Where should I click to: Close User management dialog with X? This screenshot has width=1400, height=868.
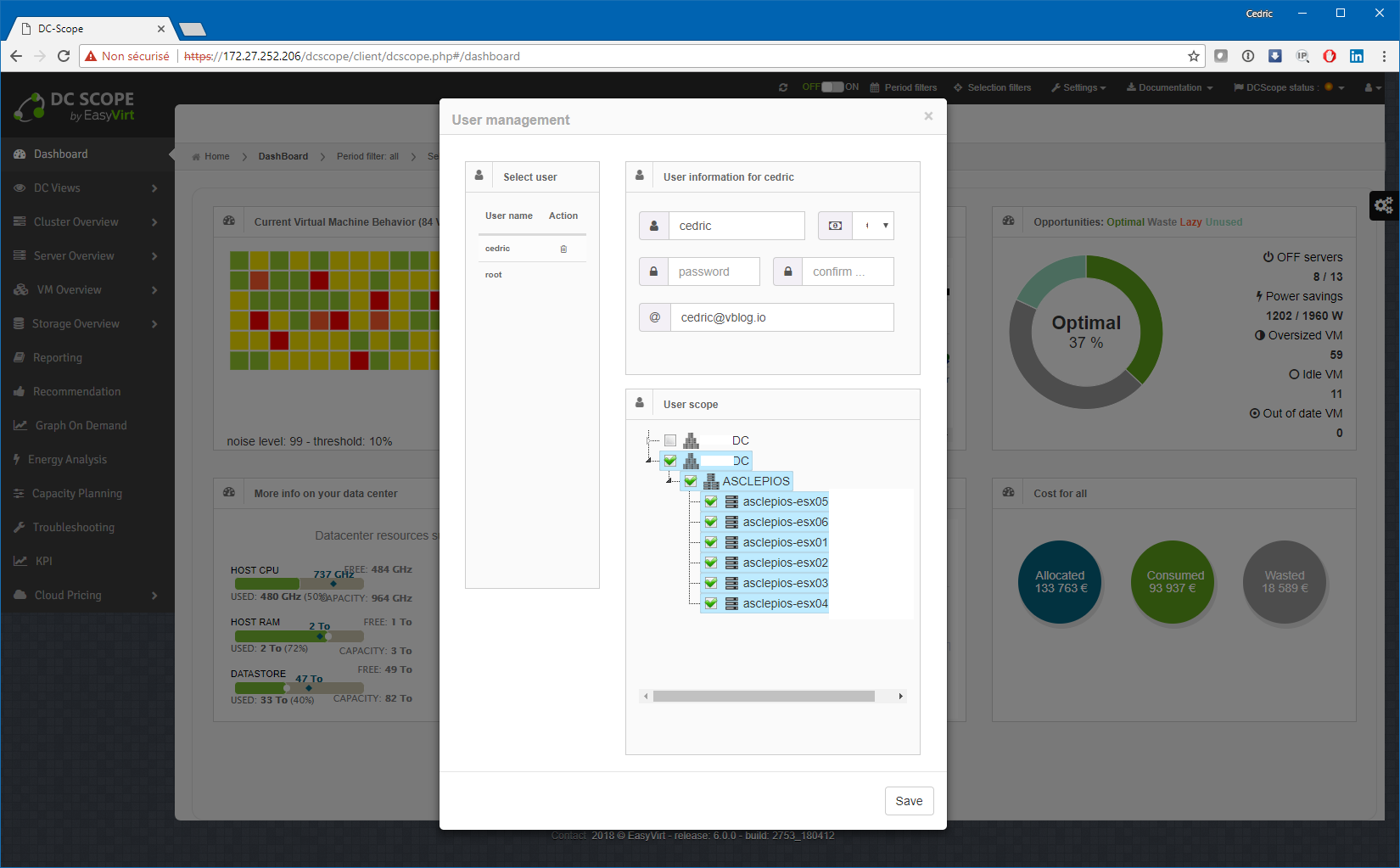[x=928, y=116]
